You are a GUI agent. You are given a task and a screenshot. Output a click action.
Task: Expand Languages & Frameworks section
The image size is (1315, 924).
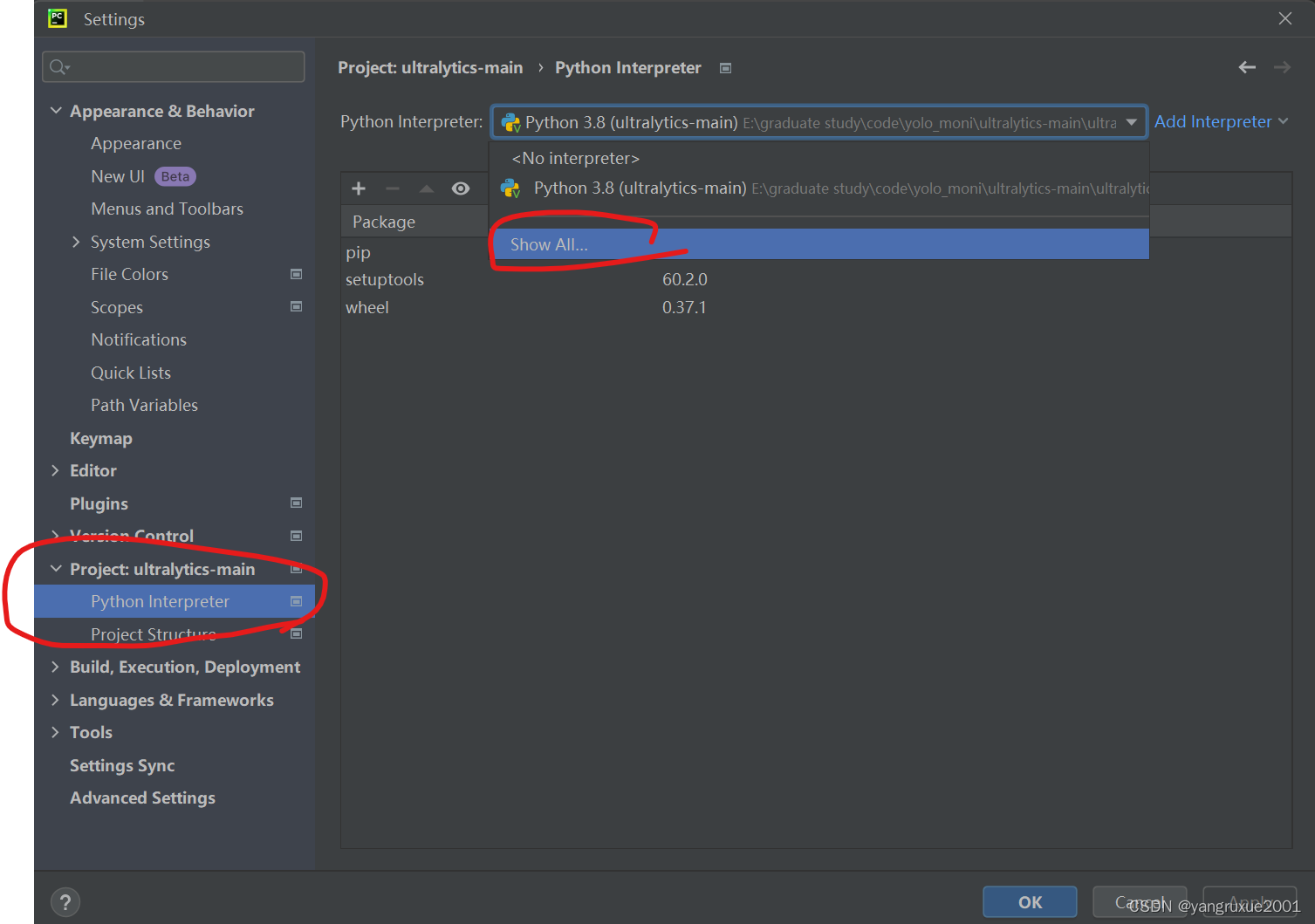click(55, 700)
